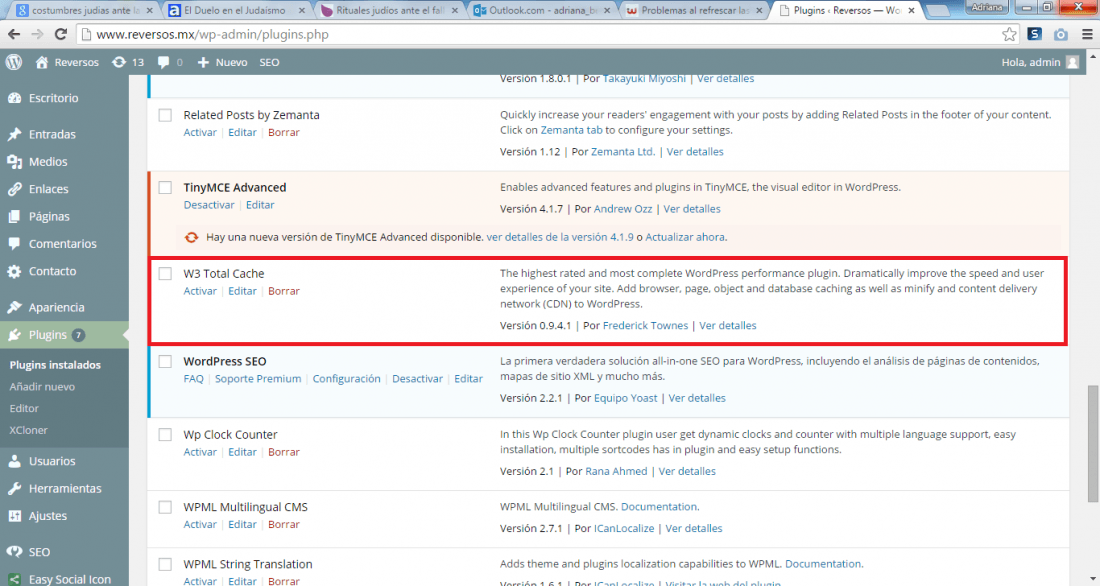Open the Añadir nuevo submenu item

click(42, 387)
